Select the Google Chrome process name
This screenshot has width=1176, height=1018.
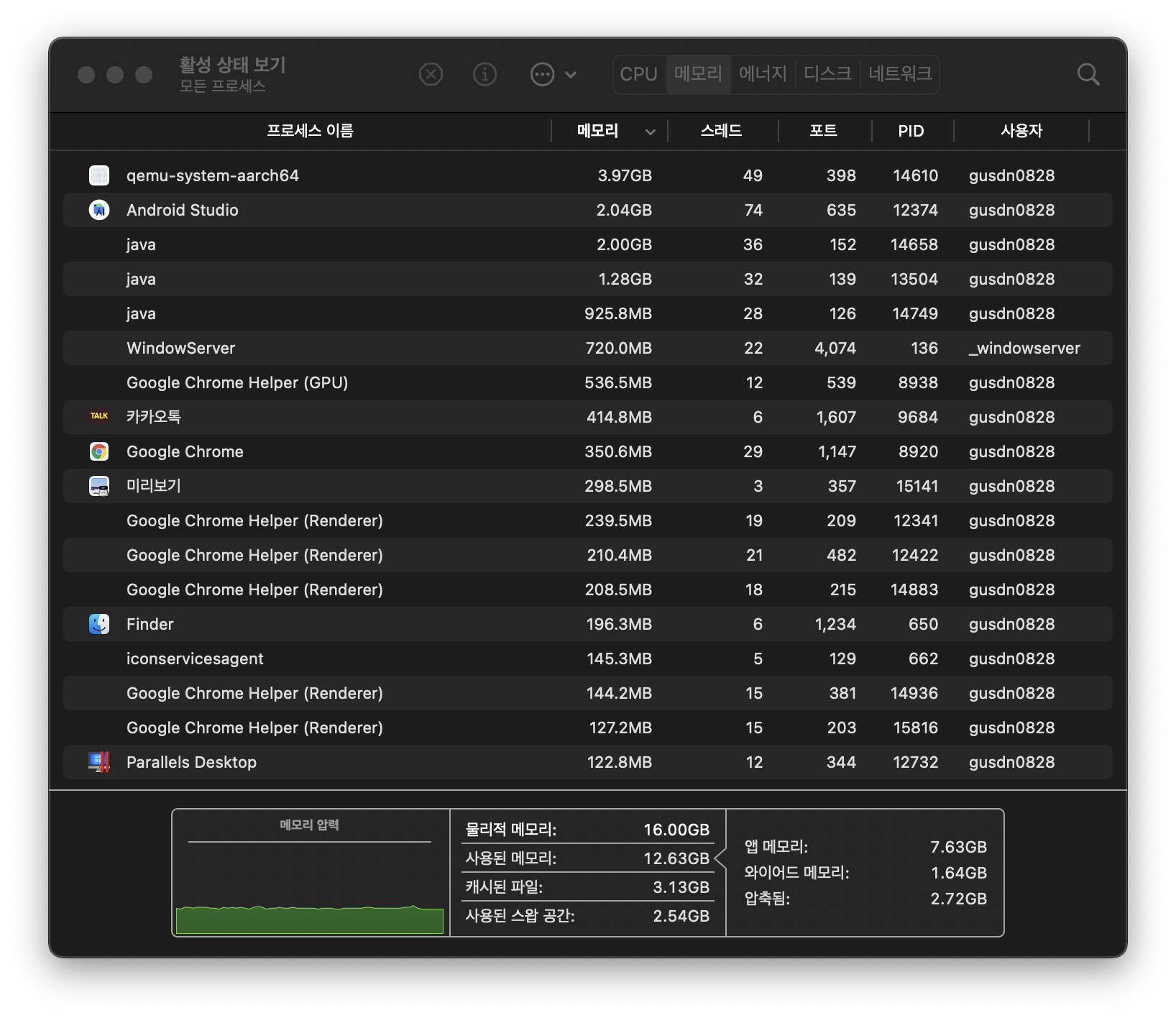[x=185, y=451]
